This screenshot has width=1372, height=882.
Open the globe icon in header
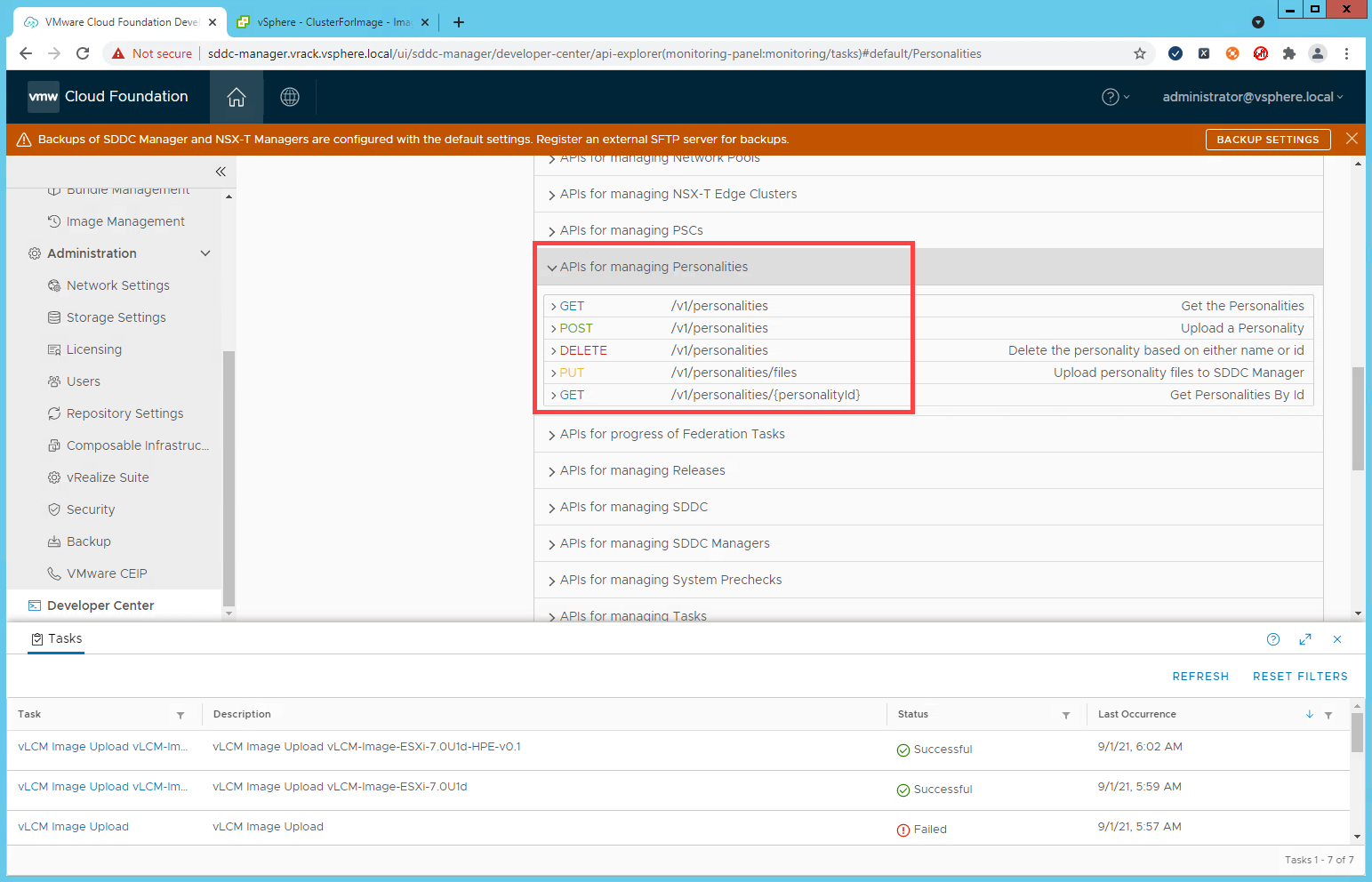290,97
